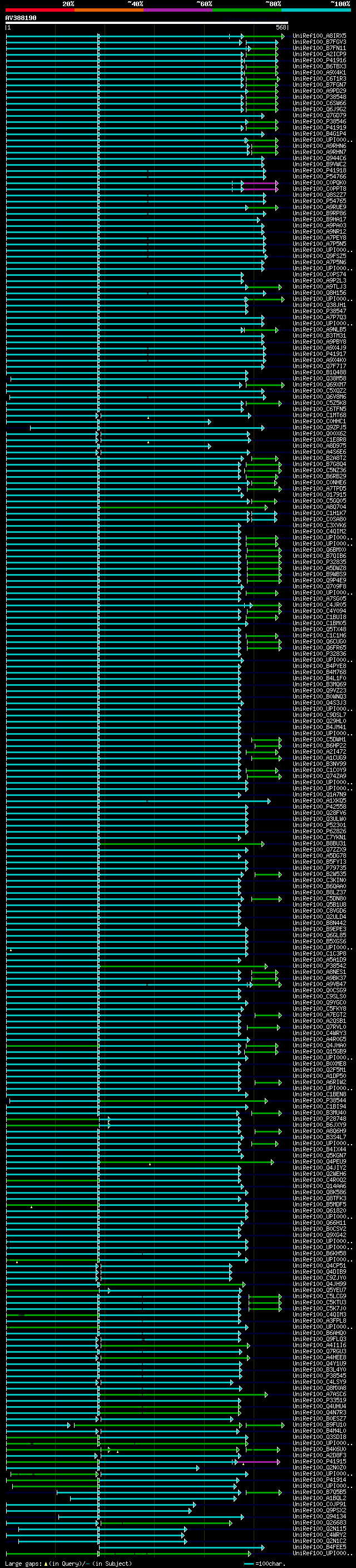Select the label UniRef100_P41918

[x=319, y=170]
